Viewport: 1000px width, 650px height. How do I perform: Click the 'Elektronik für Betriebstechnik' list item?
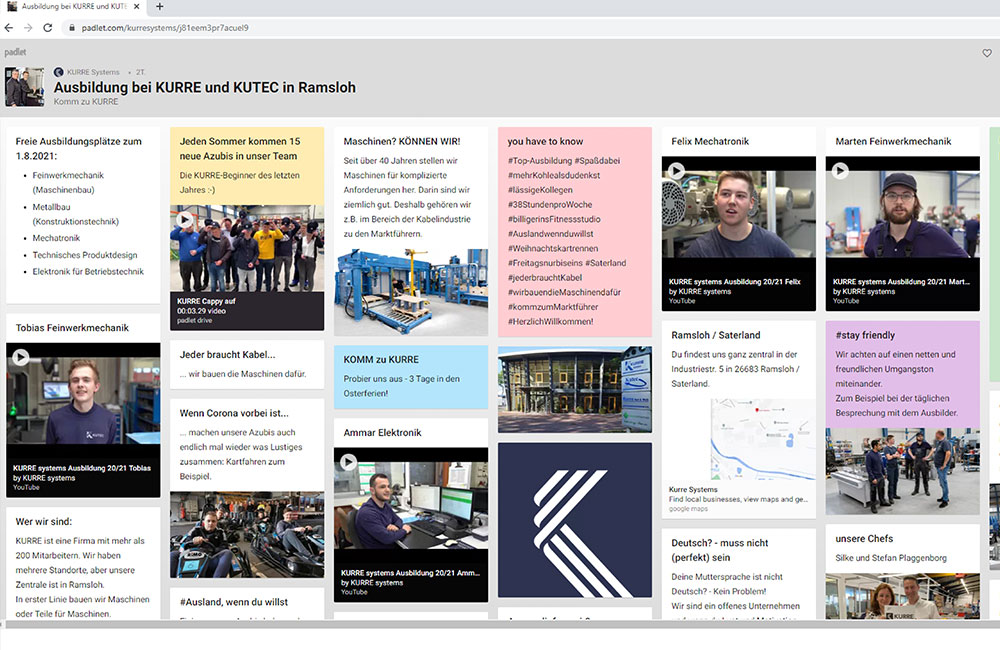pyautogui.click(x=88, y=271)
